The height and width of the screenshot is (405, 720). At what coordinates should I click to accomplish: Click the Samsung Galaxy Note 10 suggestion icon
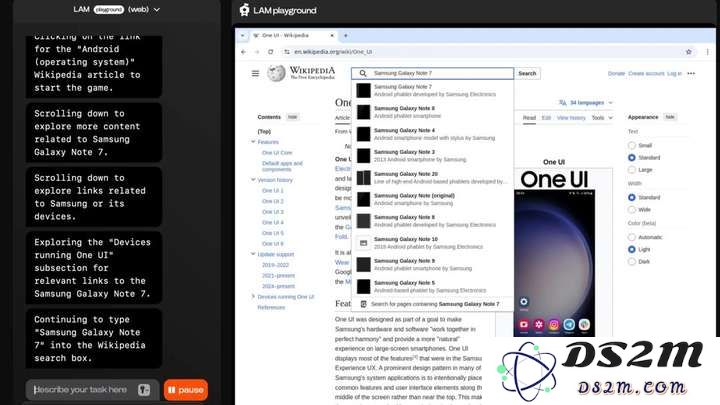363,243
